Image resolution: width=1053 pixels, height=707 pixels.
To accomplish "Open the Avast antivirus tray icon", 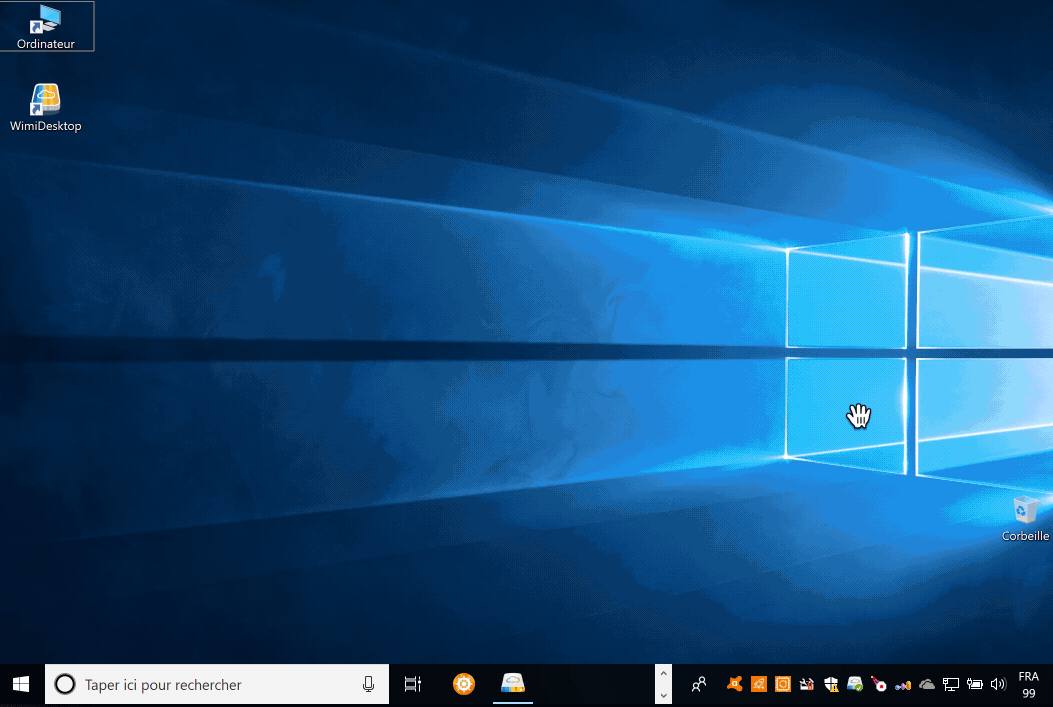I will coord(735,684).
